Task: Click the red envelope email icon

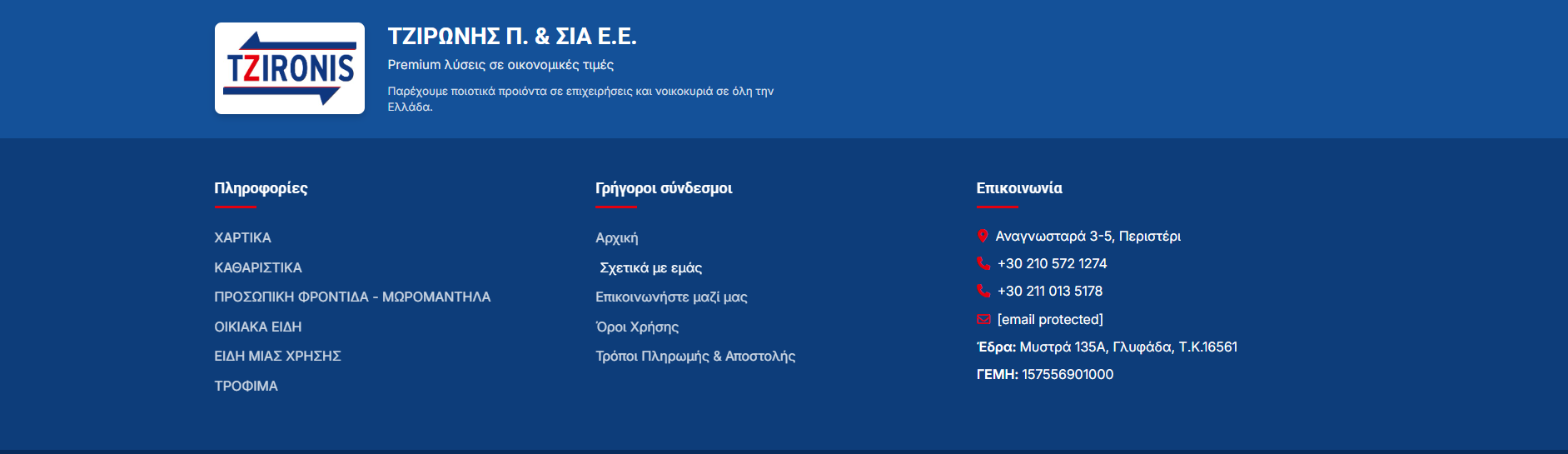Action: (983, 320)
